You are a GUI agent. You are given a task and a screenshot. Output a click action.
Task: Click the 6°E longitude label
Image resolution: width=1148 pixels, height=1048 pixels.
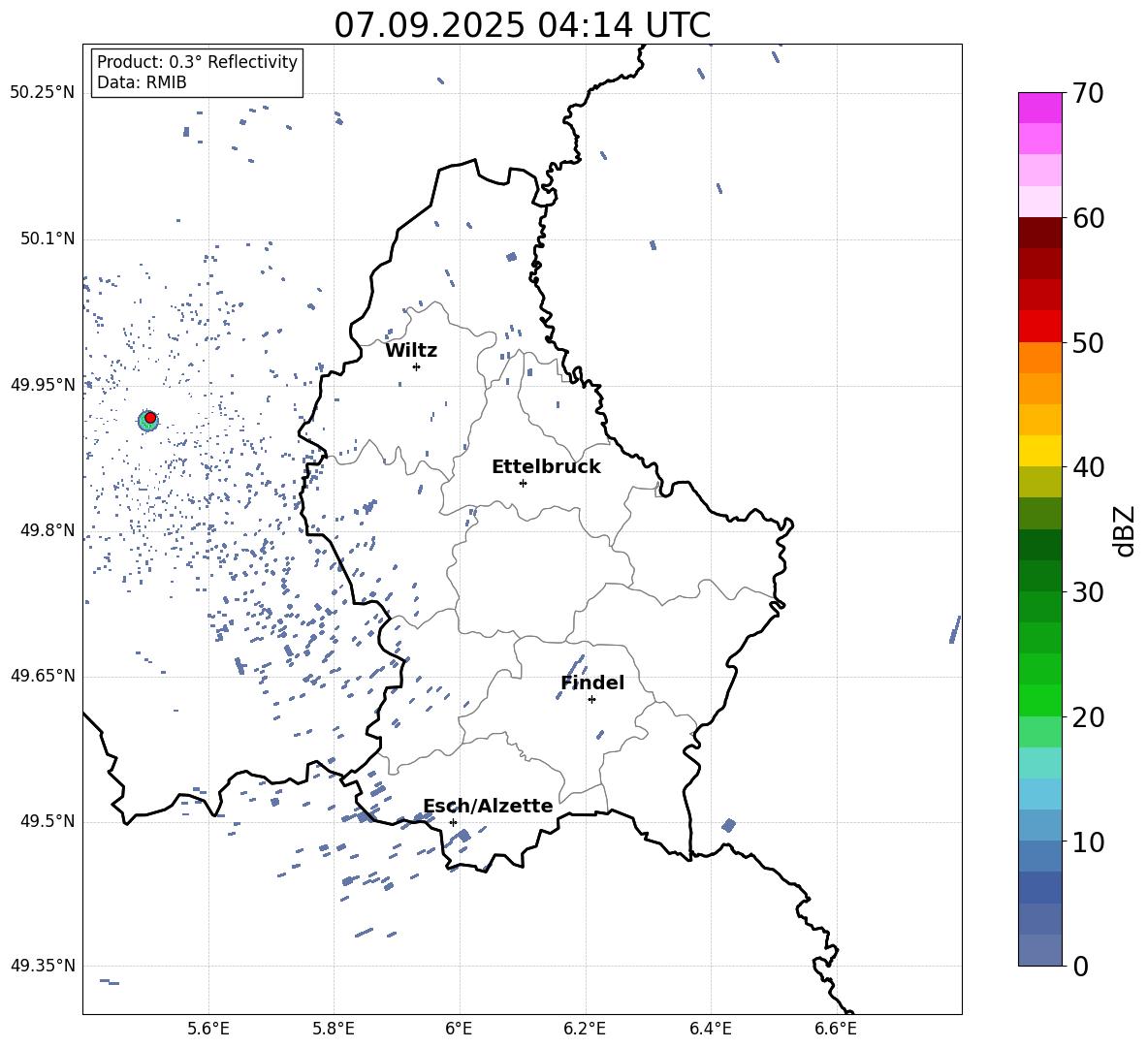(460, 1029)
